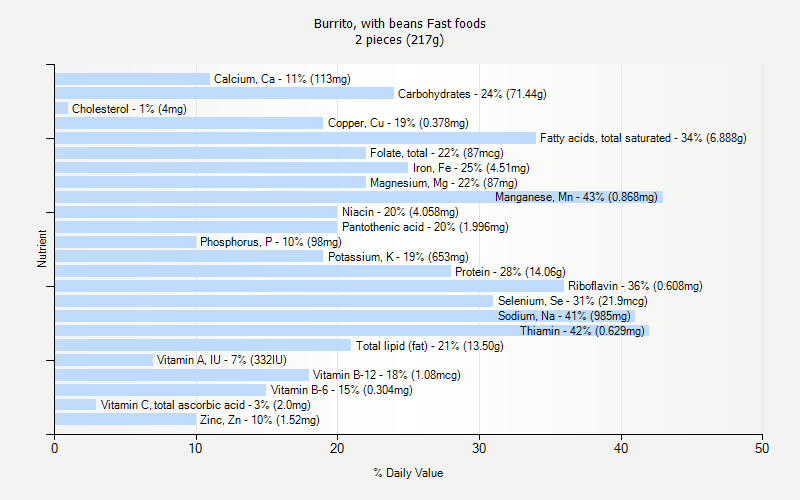The width and height of the screenshot is (800, 500).
Task: Click the x-axis tick label '10'
Action: (195, 448)
